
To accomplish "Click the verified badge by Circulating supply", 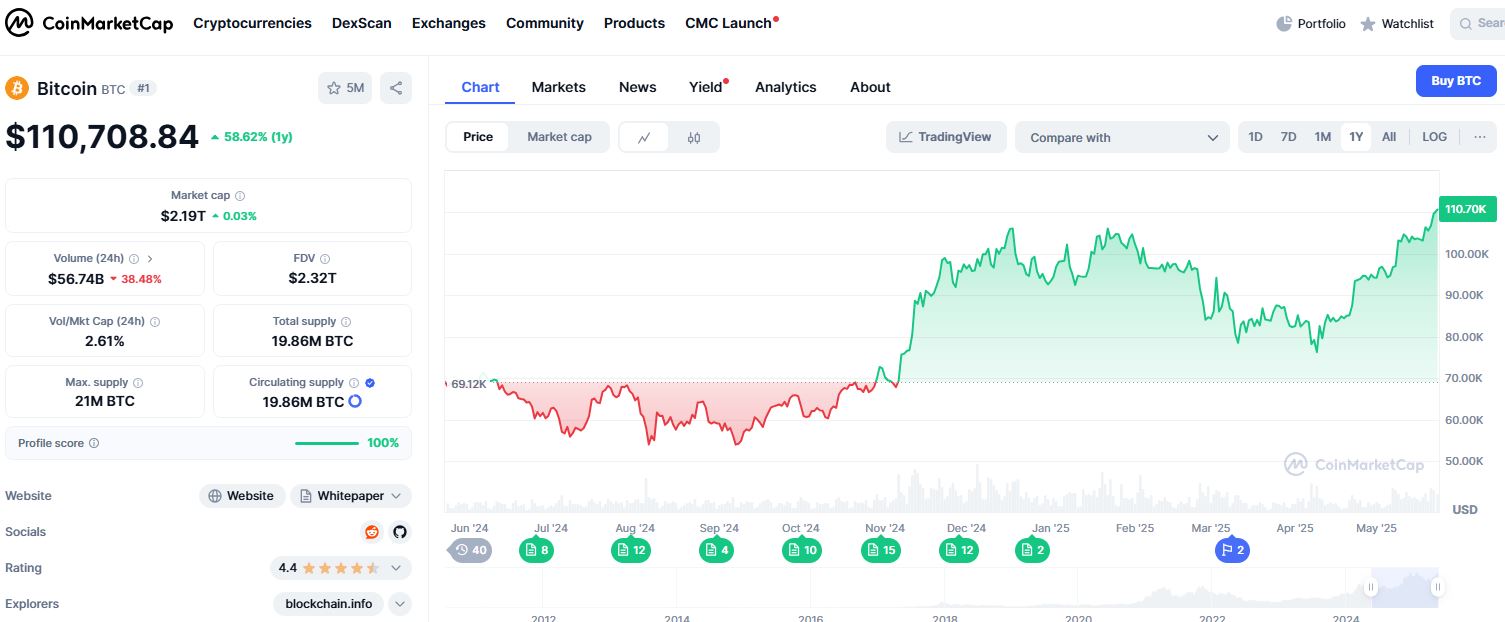I will [x=370, y=383].
